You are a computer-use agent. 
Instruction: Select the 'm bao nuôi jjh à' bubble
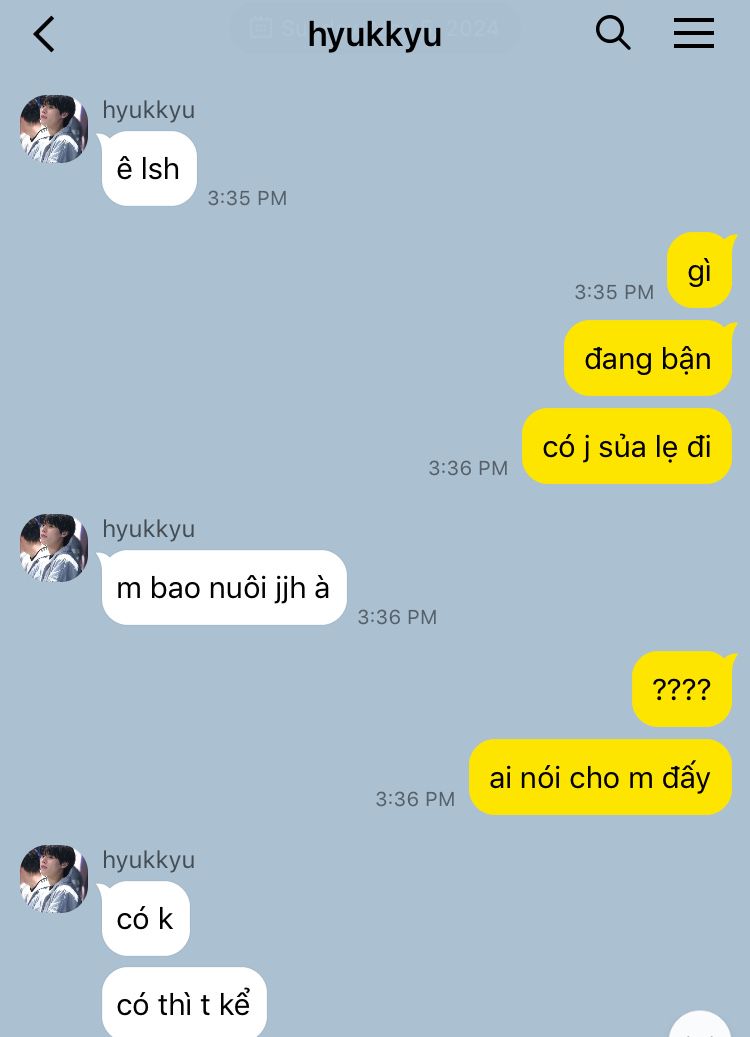coord(224,587)
